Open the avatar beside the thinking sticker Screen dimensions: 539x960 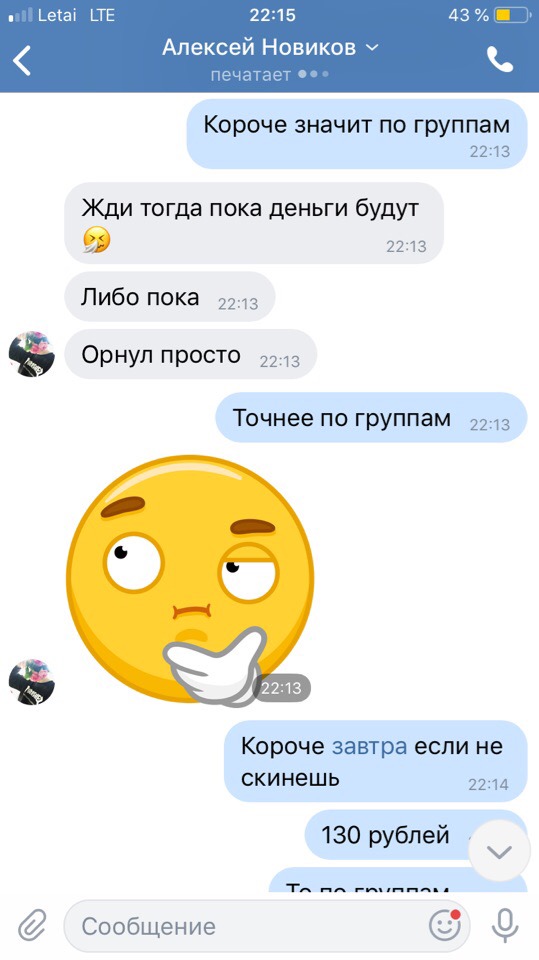click(x=32, y=681)
